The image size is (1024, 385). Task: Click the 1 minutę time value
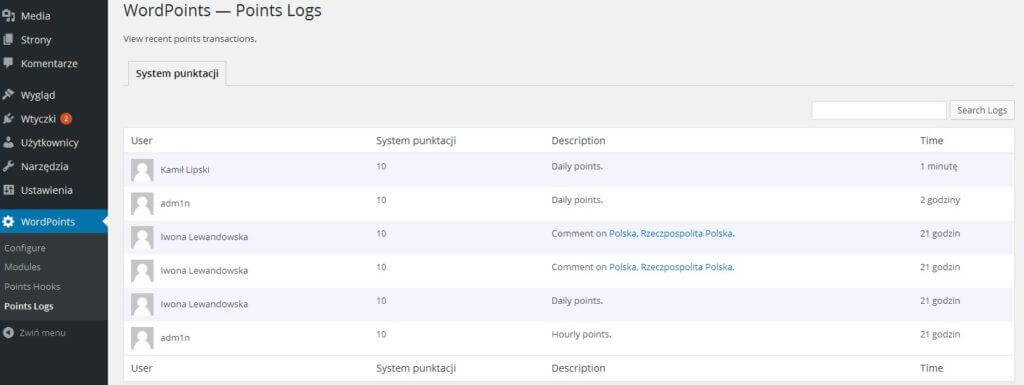[x=938, y=166]
